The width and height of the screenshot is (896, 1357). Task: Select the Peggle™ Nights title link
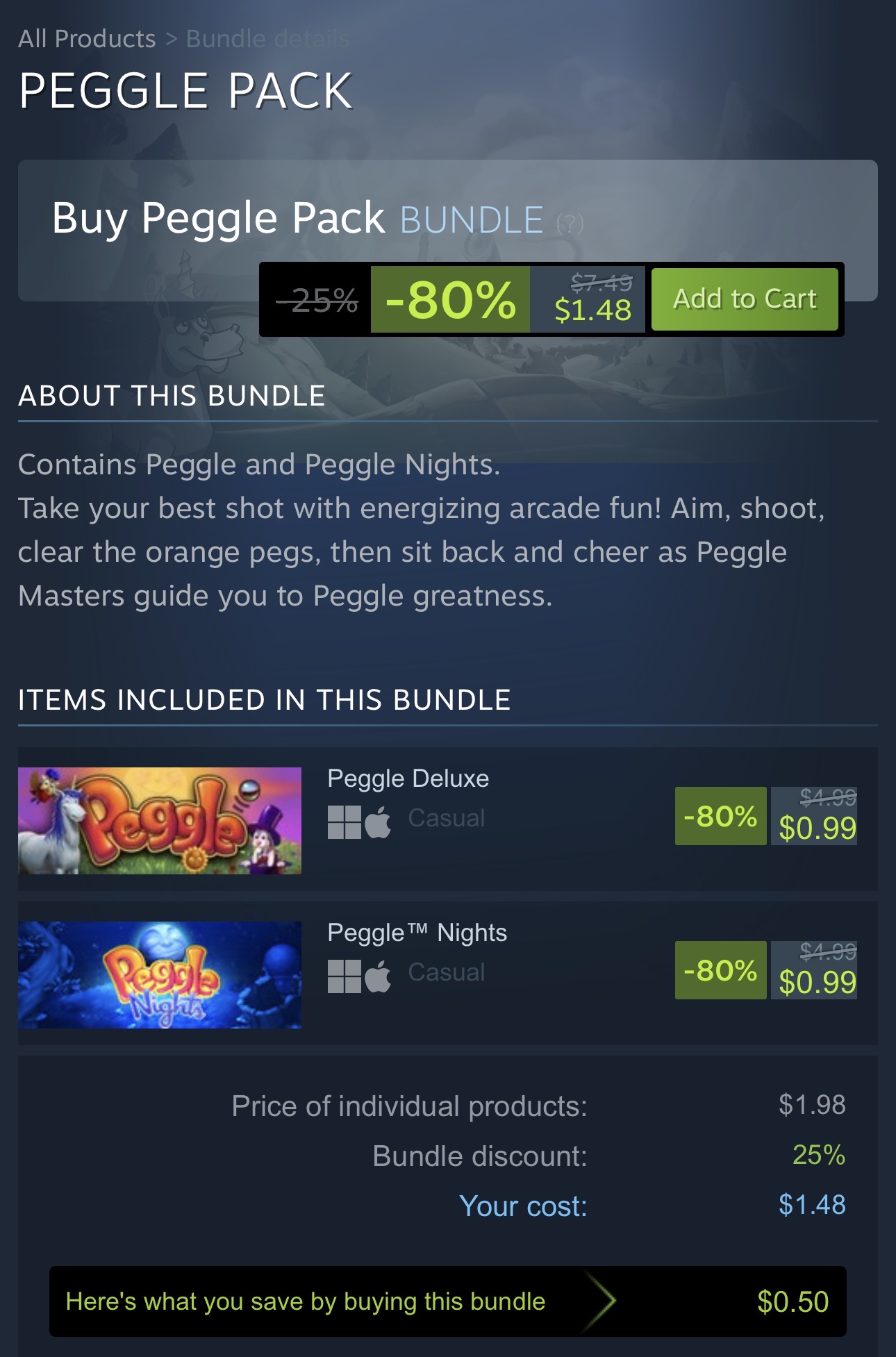pos(417,933)
